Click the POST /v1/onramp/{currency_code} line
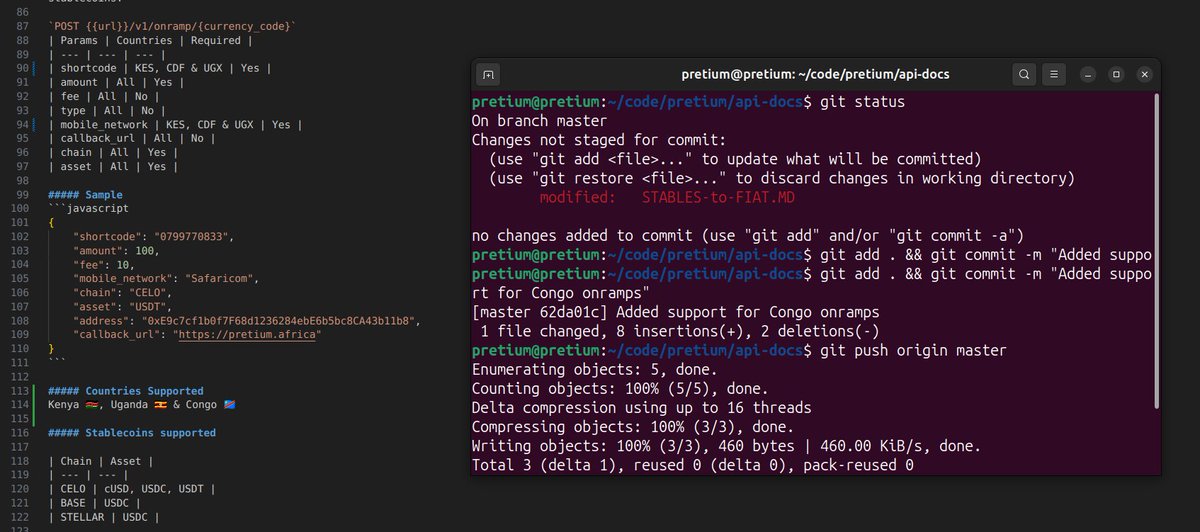Image resolution: width=1200 pixels, height=532 pixels. click(x=171, y=26)
